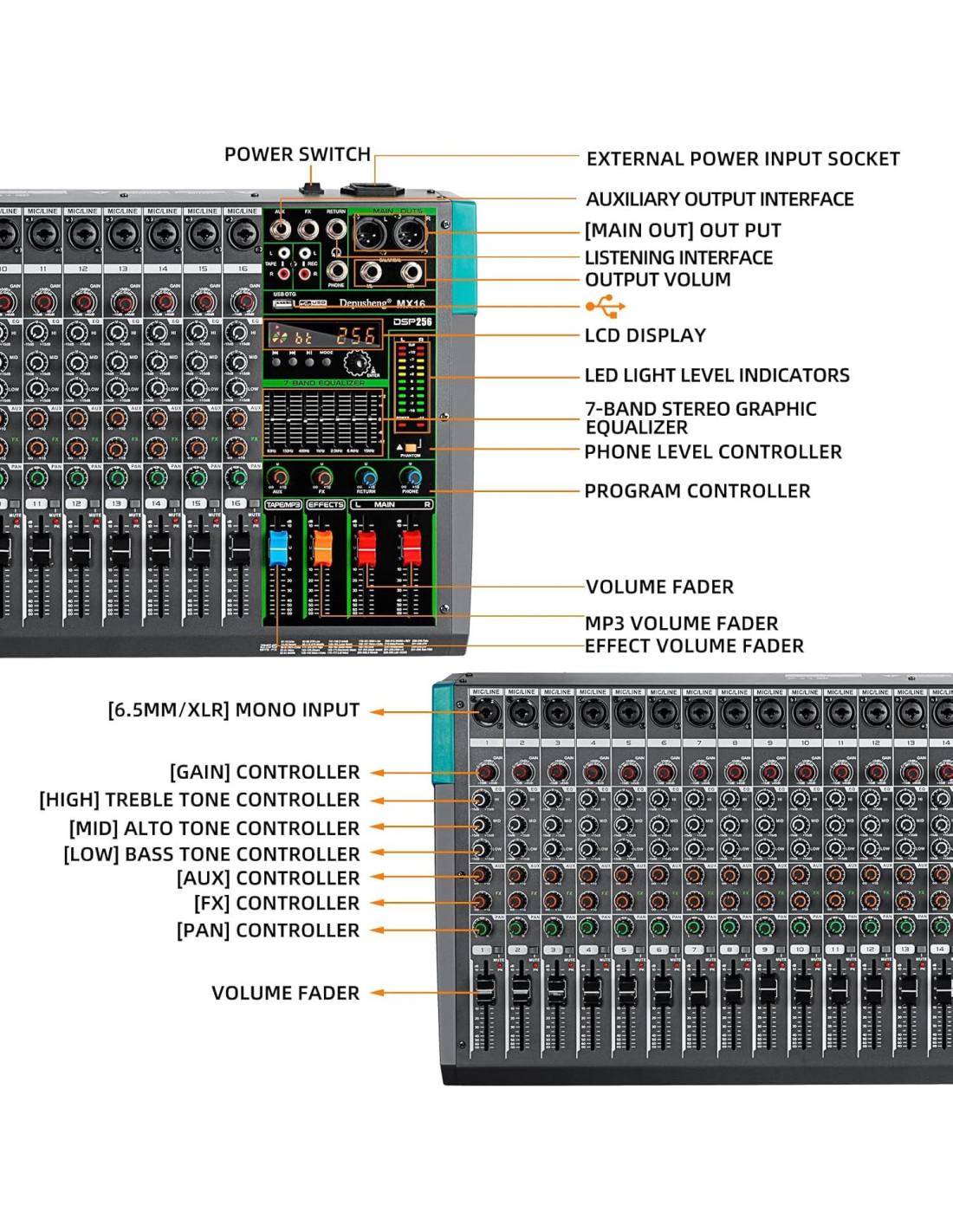The image size is (953, 1232).
Task: Click the previous track button under the LCD
Action: 276,361
